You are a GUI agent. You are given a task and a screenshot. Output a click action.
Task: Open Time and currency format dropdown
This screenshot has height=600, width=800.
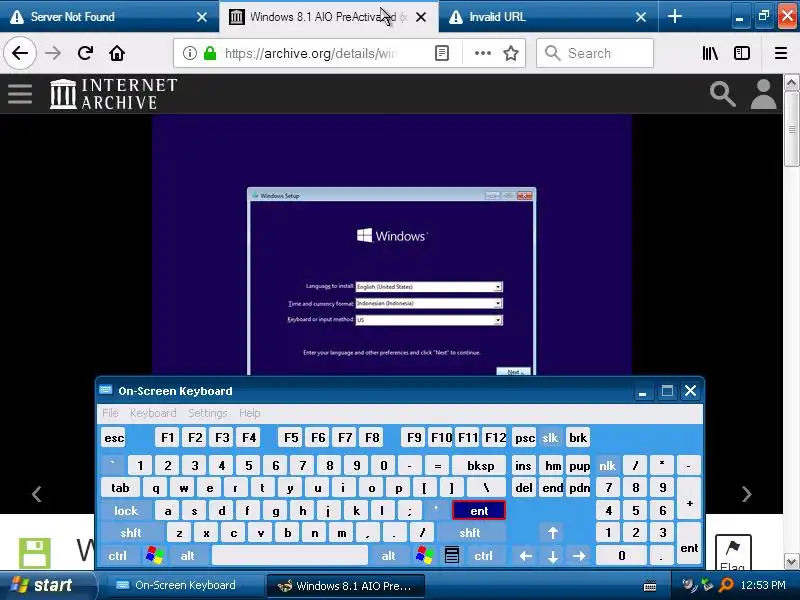(429, 303)
